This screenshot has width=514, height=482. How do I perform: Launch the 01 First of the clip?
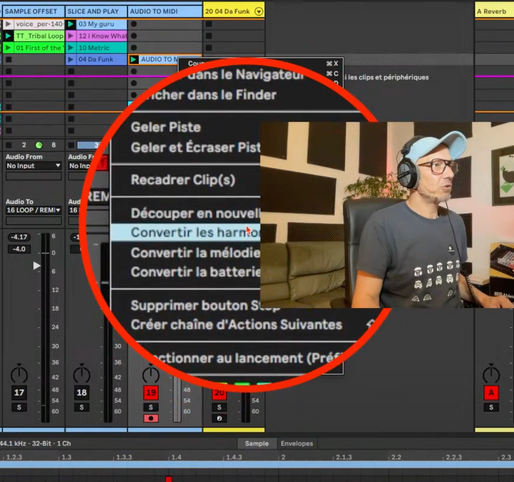(9, 48)
